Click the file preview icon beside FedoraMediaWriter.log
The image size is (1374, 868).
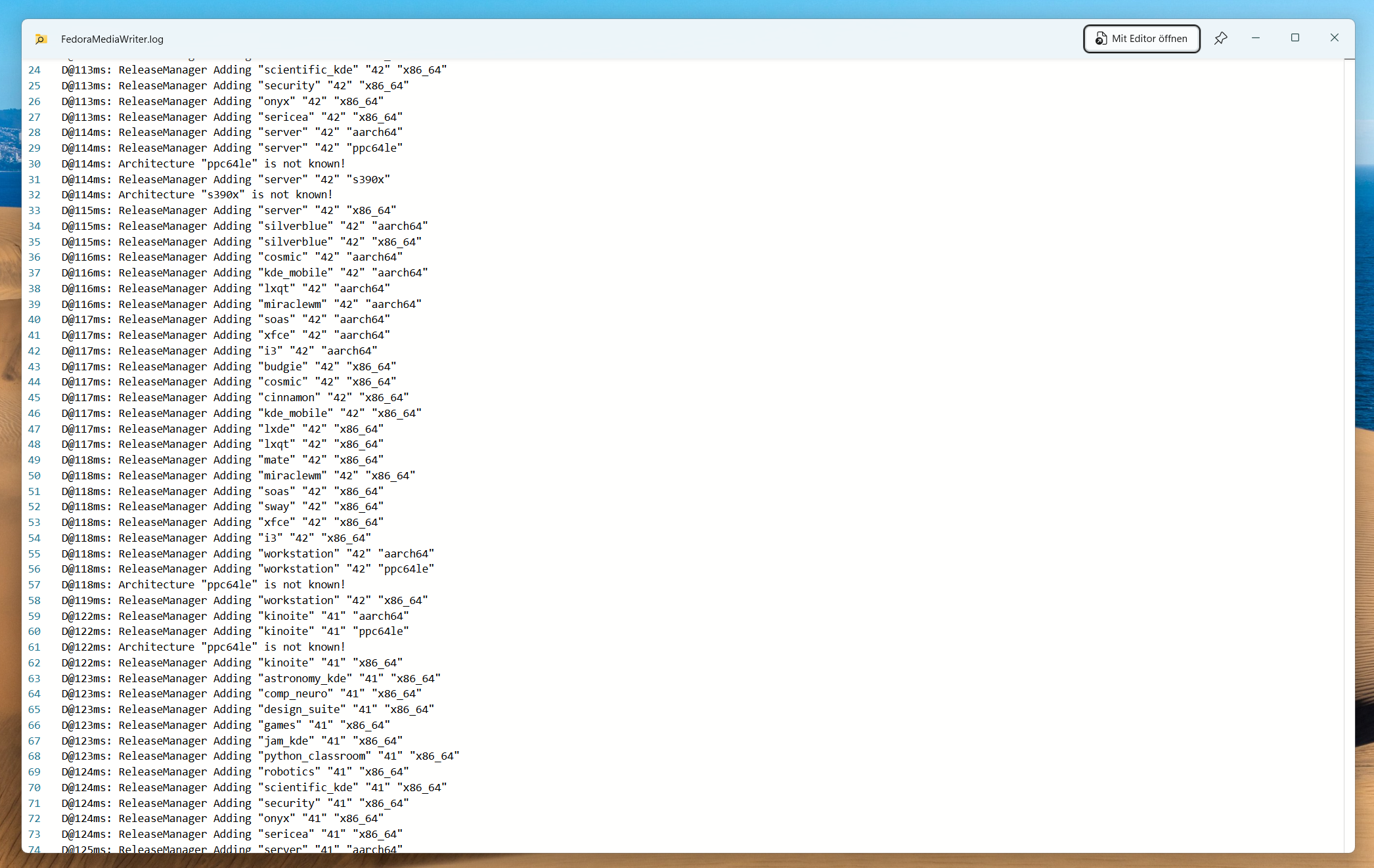click(x=41, y=39)
